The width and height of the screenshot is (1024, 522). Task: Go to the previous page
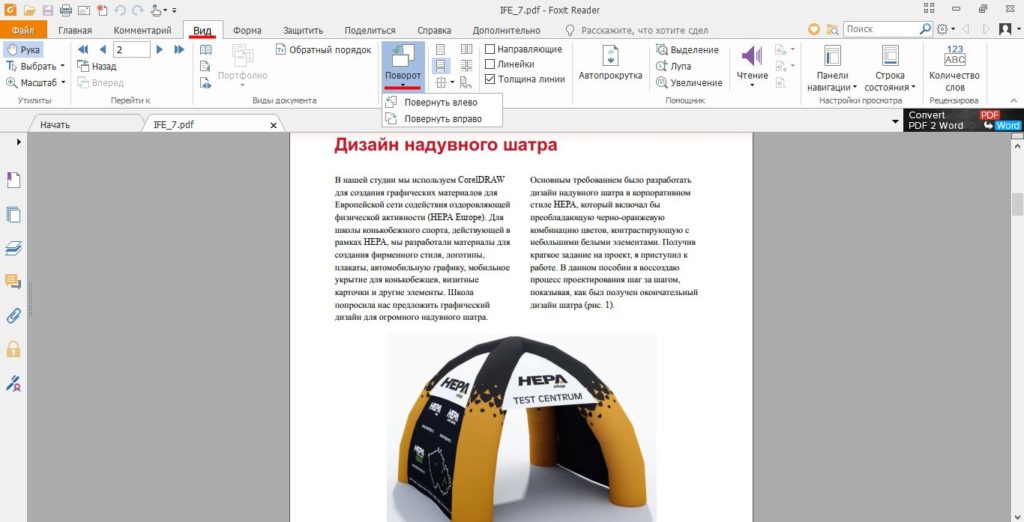point(103,50)
